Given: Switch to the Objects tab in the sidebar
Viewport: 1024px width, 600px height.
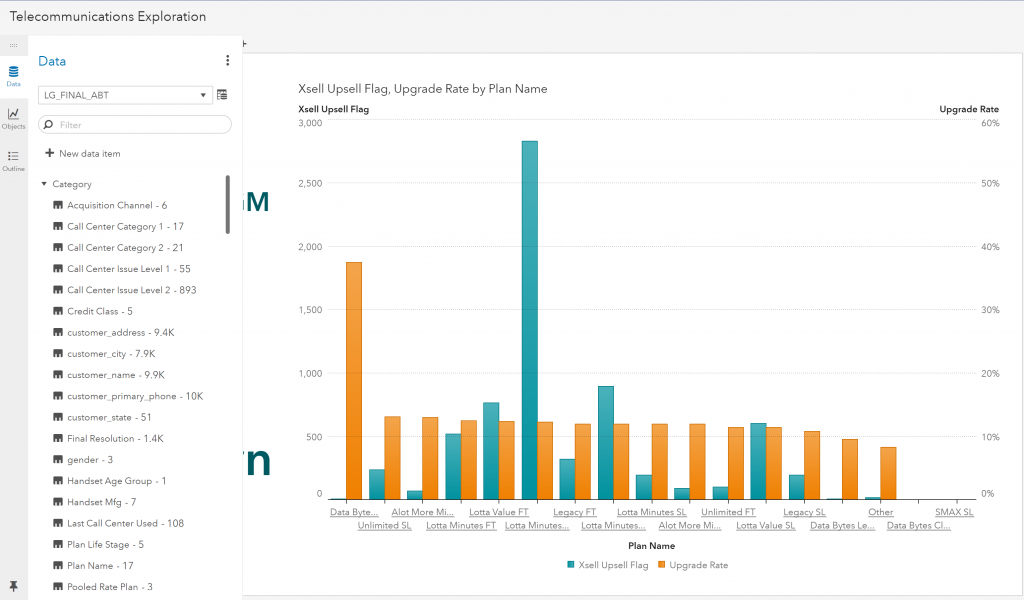Looking at the screenshot, I should pyautogui.click(x=13, y=119).
